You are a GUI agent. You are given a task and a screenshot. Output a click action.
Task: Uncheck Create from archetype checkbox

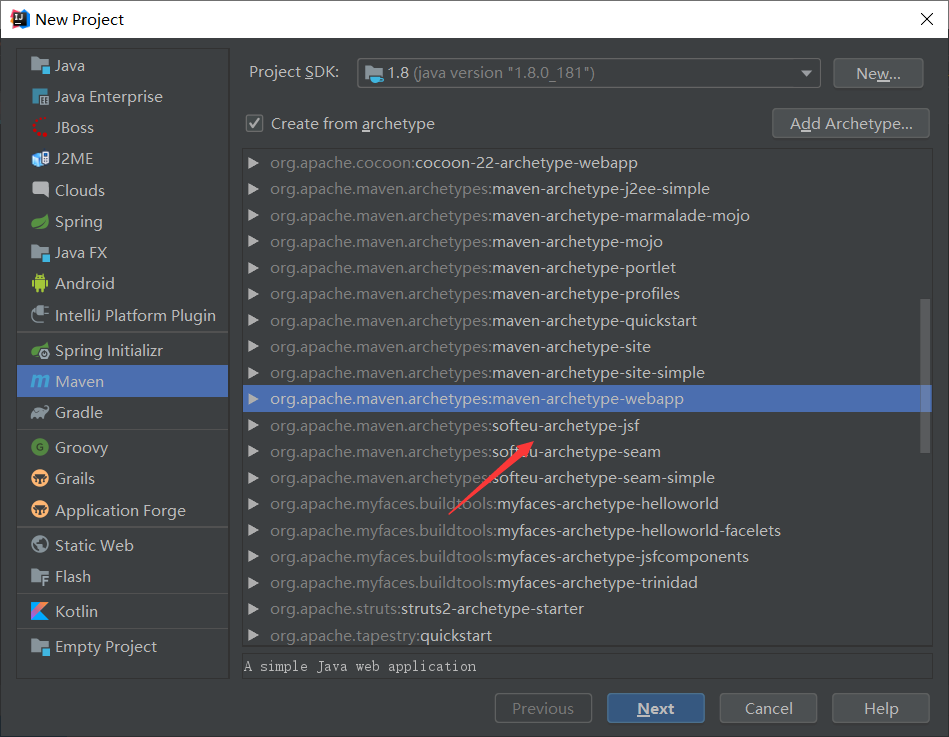[254, 123]
